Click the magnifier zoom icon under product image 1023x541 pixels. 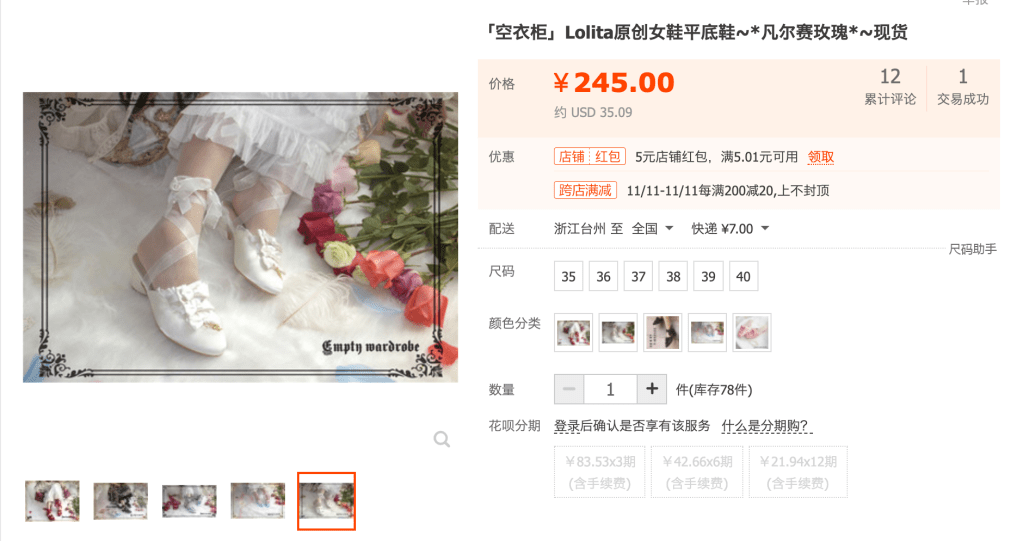tap(442, 439)
